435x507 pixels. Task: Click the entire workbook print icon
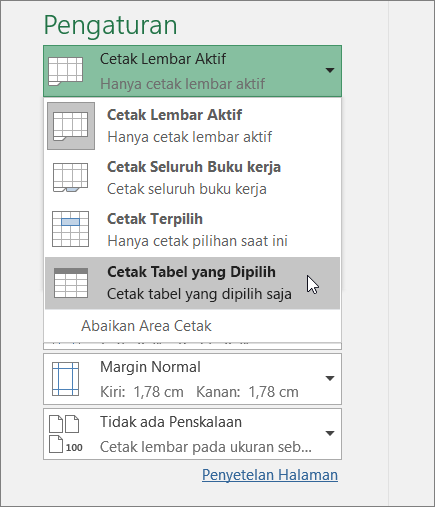tap(70, 178)
